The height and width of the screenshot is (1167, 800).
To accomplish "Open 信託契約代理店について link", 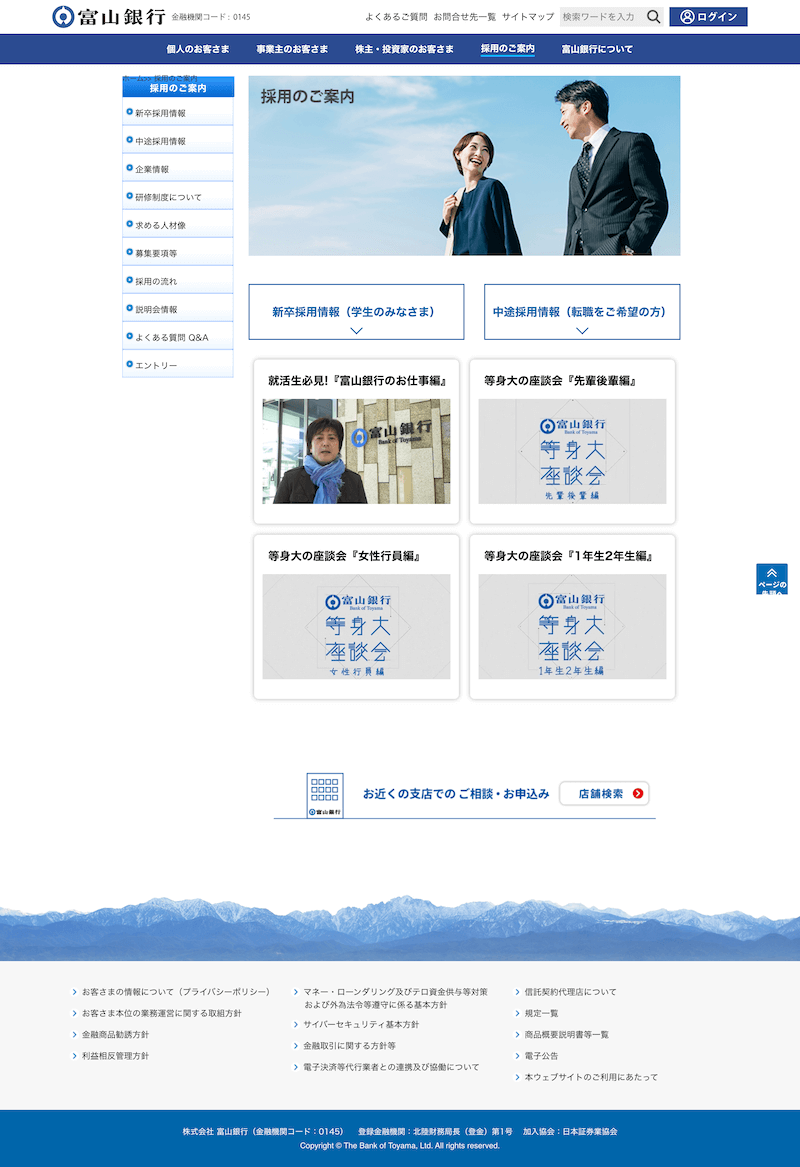I will (570, 992).
